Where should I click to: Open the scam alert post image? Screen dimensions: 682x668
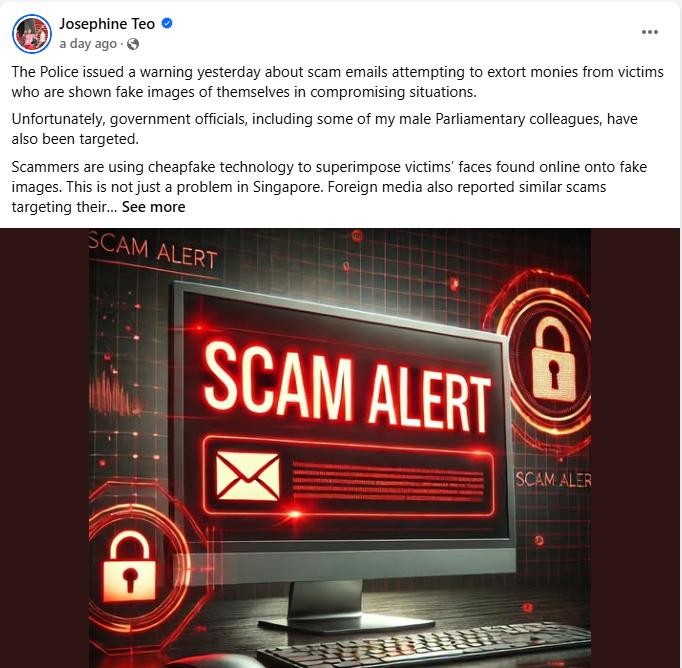click(x=340, y=448)
